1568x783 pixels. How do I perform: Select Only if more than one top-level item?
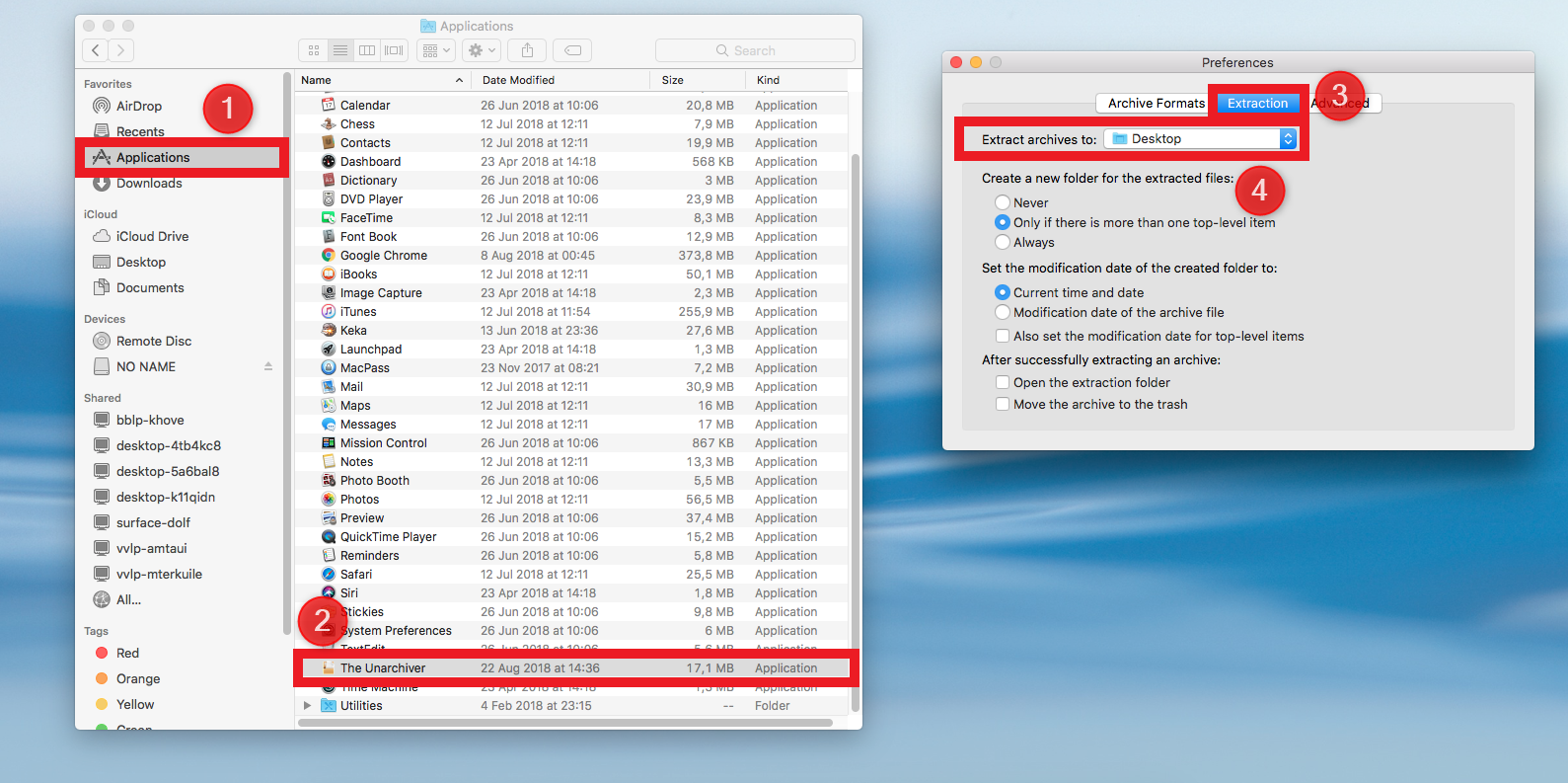(x=1003, y=222)
